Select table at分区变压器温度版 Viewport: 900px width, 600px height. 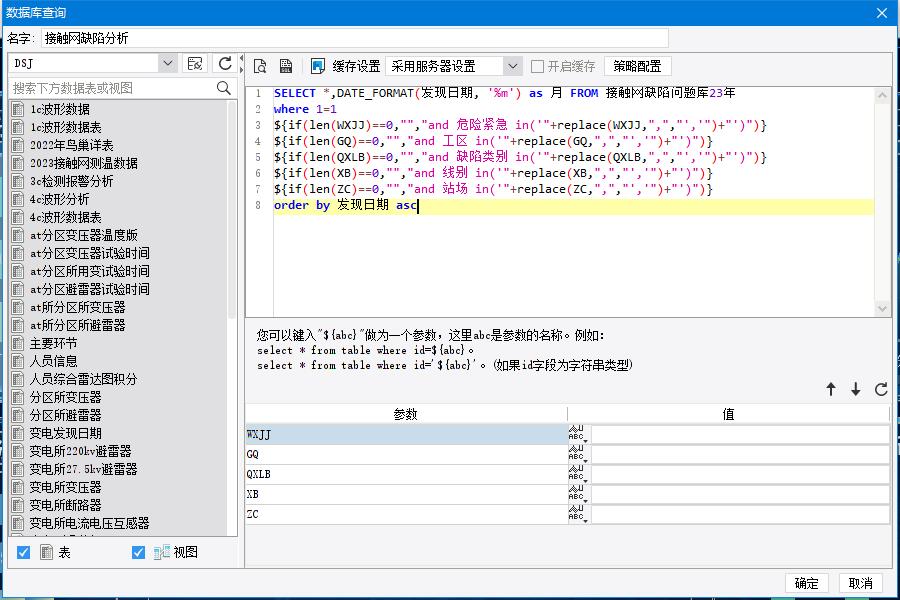coord(84,235)
